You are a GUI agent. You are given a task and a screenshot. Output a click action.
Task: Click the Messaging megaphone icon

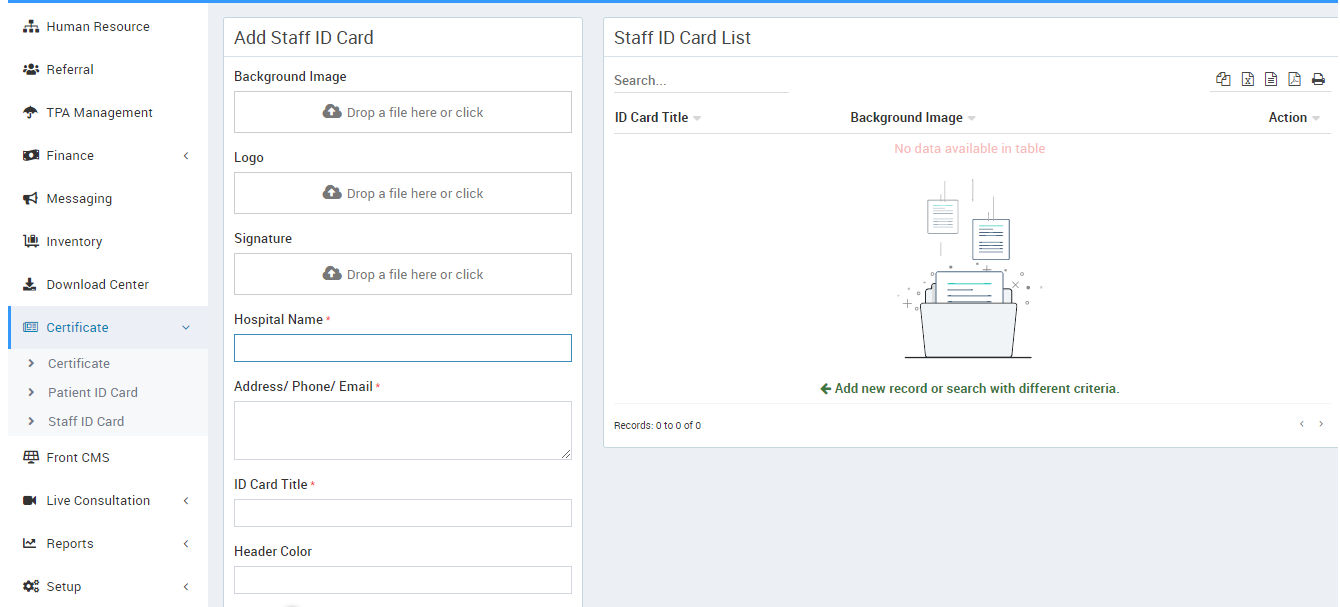[30, 199]
